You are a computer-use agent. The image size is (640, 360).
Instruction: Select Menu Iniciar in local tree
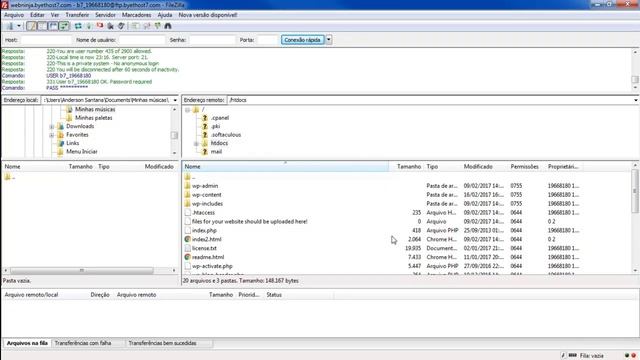[x=82, y=152]
